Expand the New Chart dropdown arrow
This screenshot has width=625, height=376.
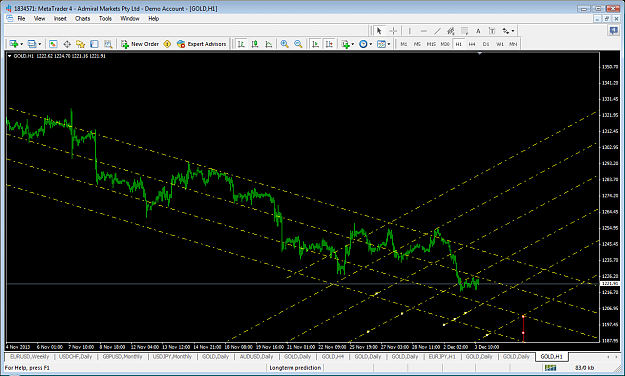(21, 44)
